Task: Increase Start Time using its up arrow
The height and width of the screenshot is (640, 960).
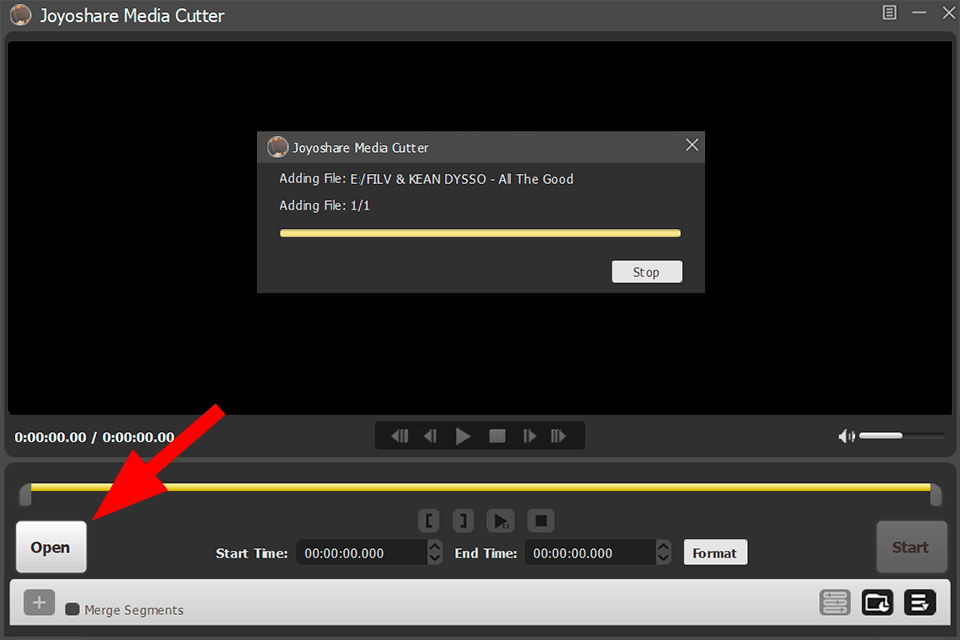Action: 434,547
